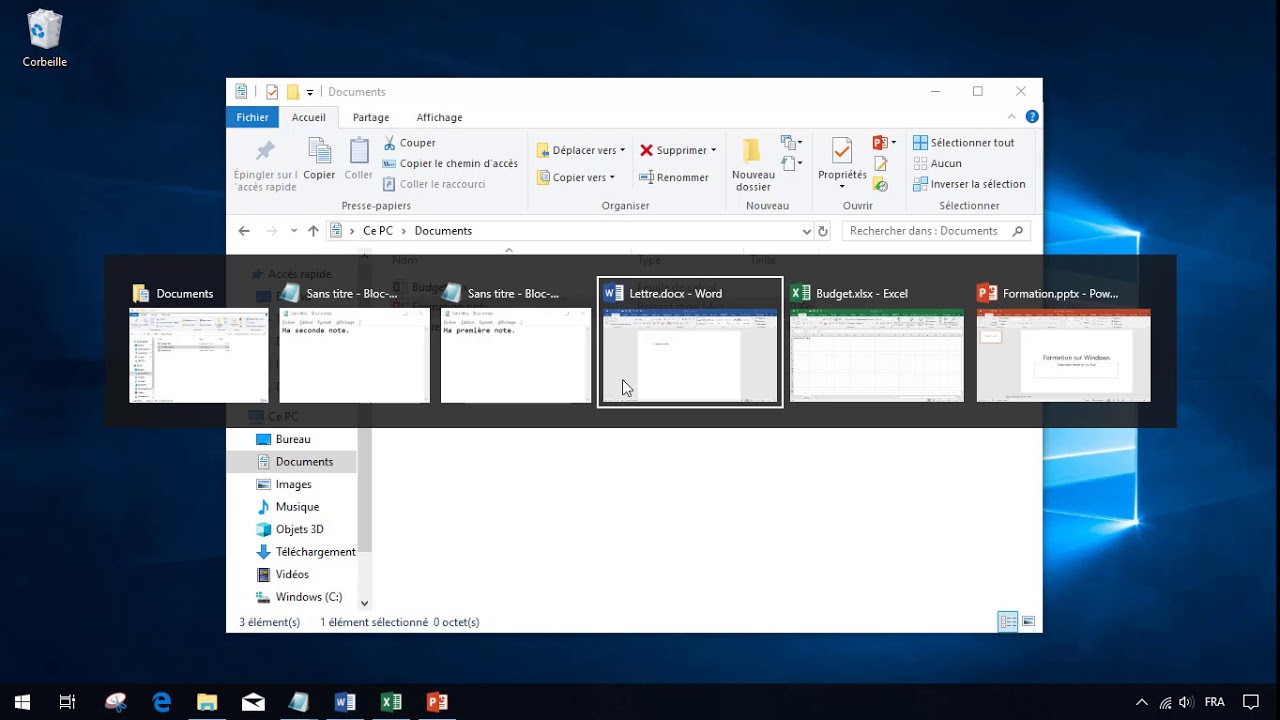Open the Windows Start menu

tap(22, 702)
